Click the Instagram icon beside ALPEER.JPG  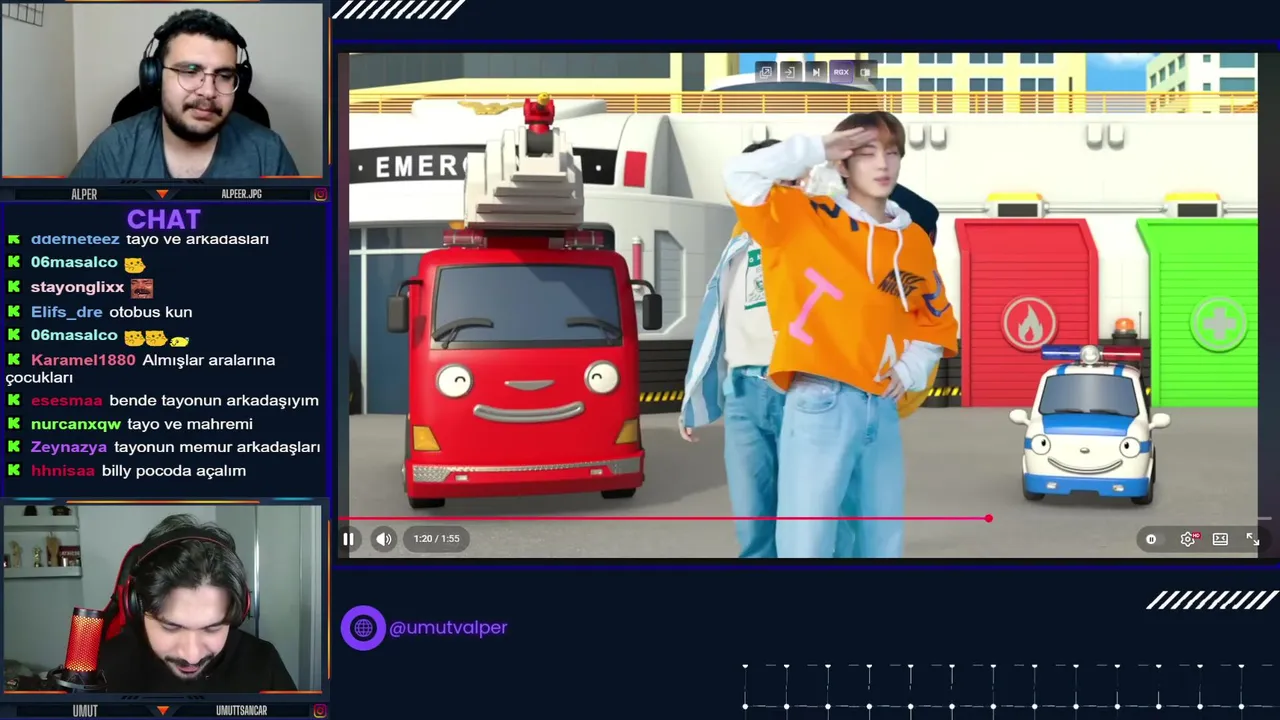point(320,194)
